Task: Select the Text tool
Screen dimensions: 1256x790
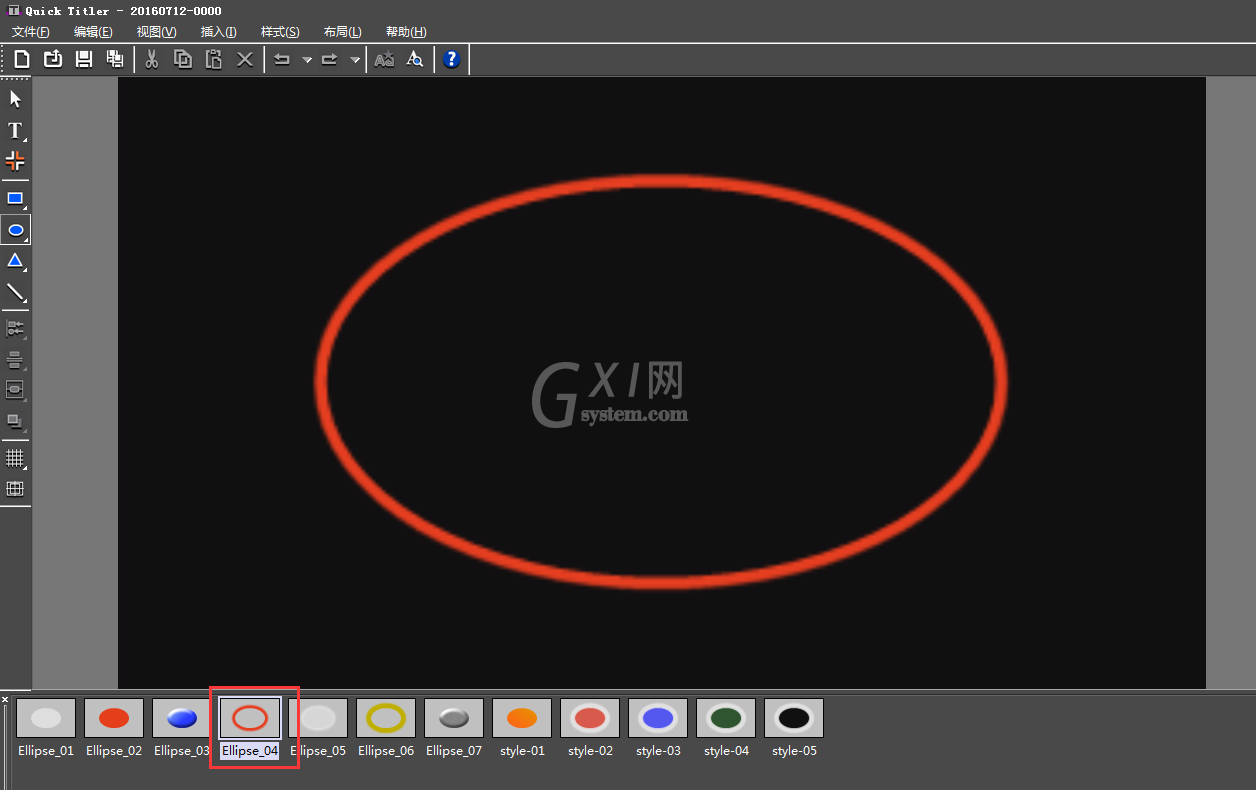Action: tap(15, 130)
